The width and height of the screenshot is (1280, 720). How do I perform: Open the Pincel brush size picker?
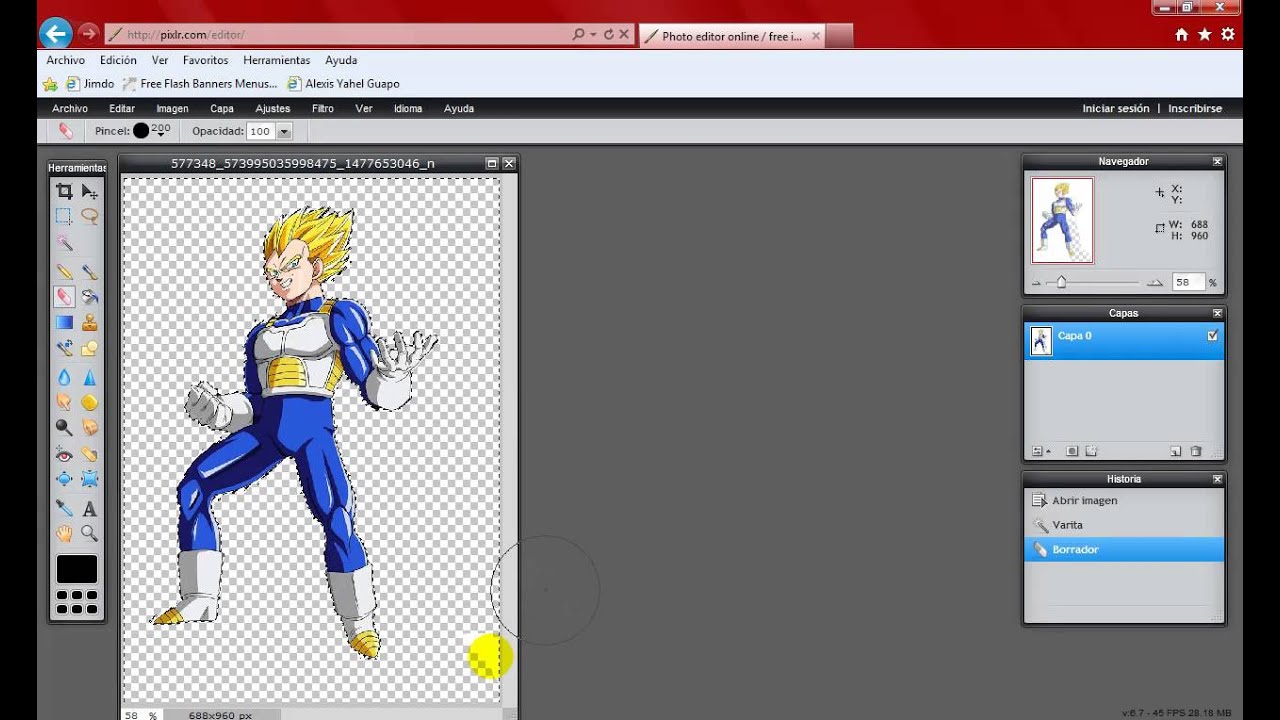tap(152, 131)
